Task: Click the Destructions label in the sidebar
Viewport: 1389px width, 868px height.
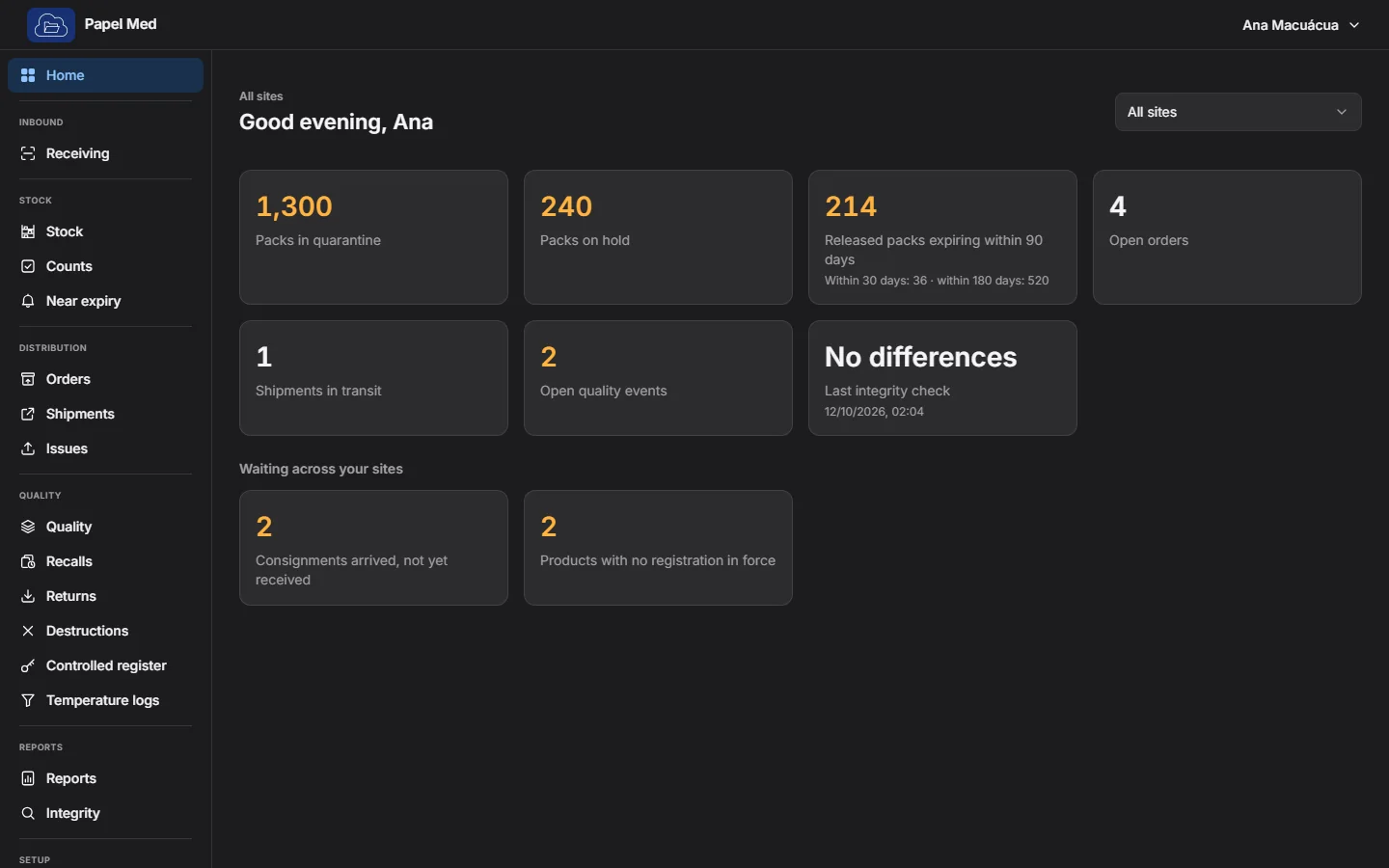Action: 87,631
